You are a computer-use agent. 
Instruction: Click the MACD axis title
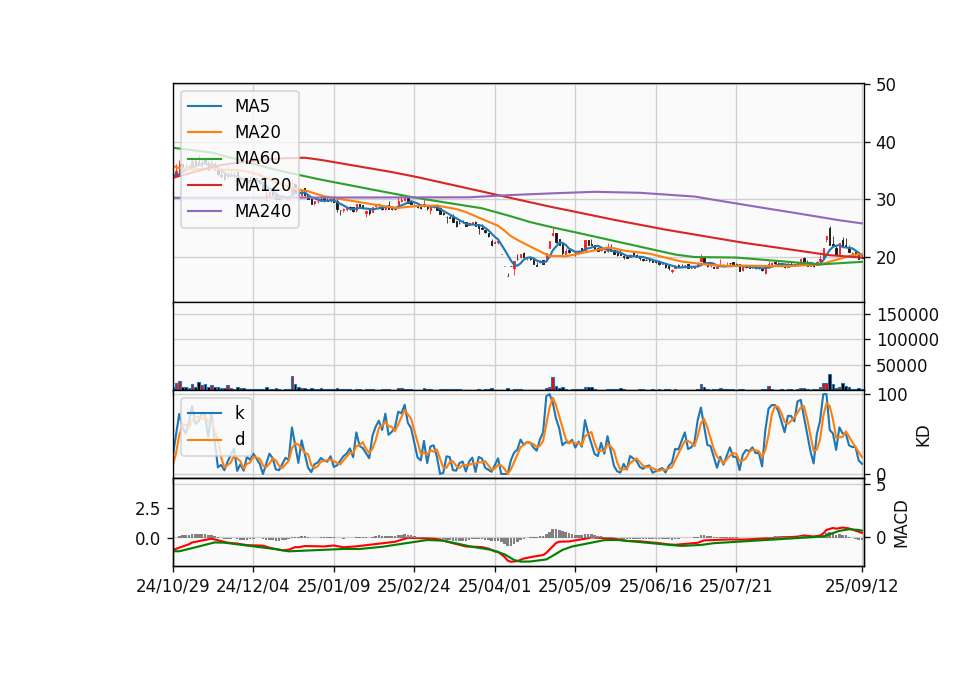(900, 524)
